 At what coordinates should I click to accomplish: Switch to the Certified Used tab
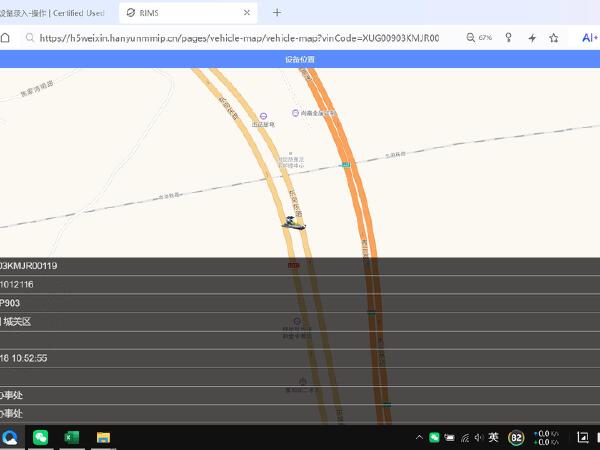pyautogui.click(x=55, y=12)
